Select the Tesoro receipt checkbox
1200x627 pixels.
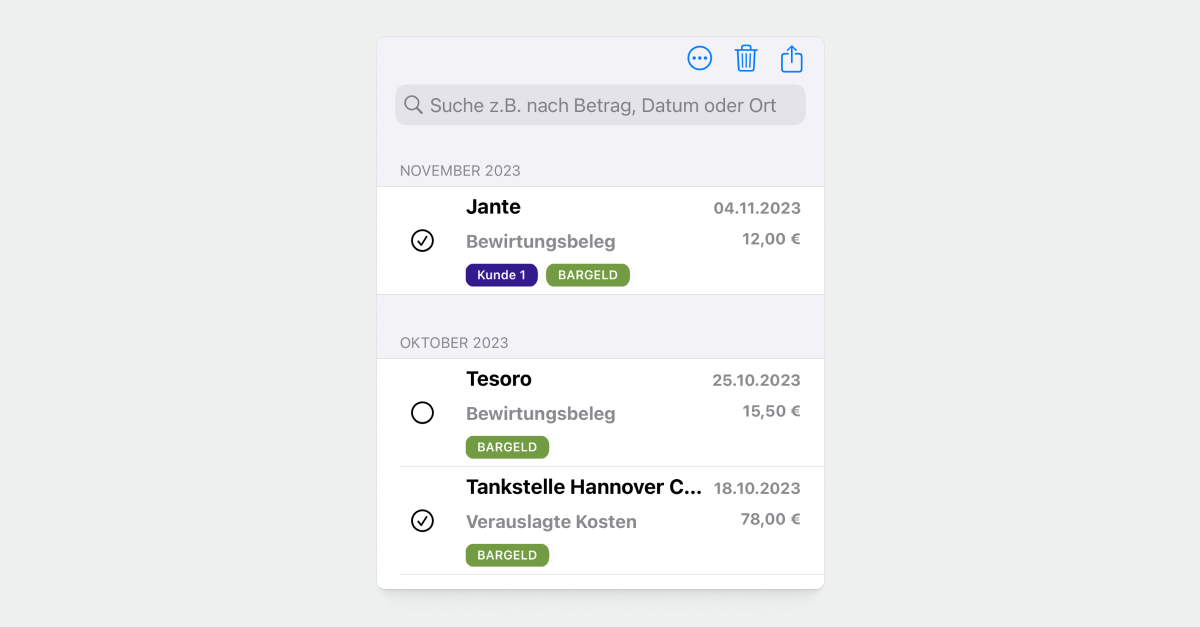point(423,413)
